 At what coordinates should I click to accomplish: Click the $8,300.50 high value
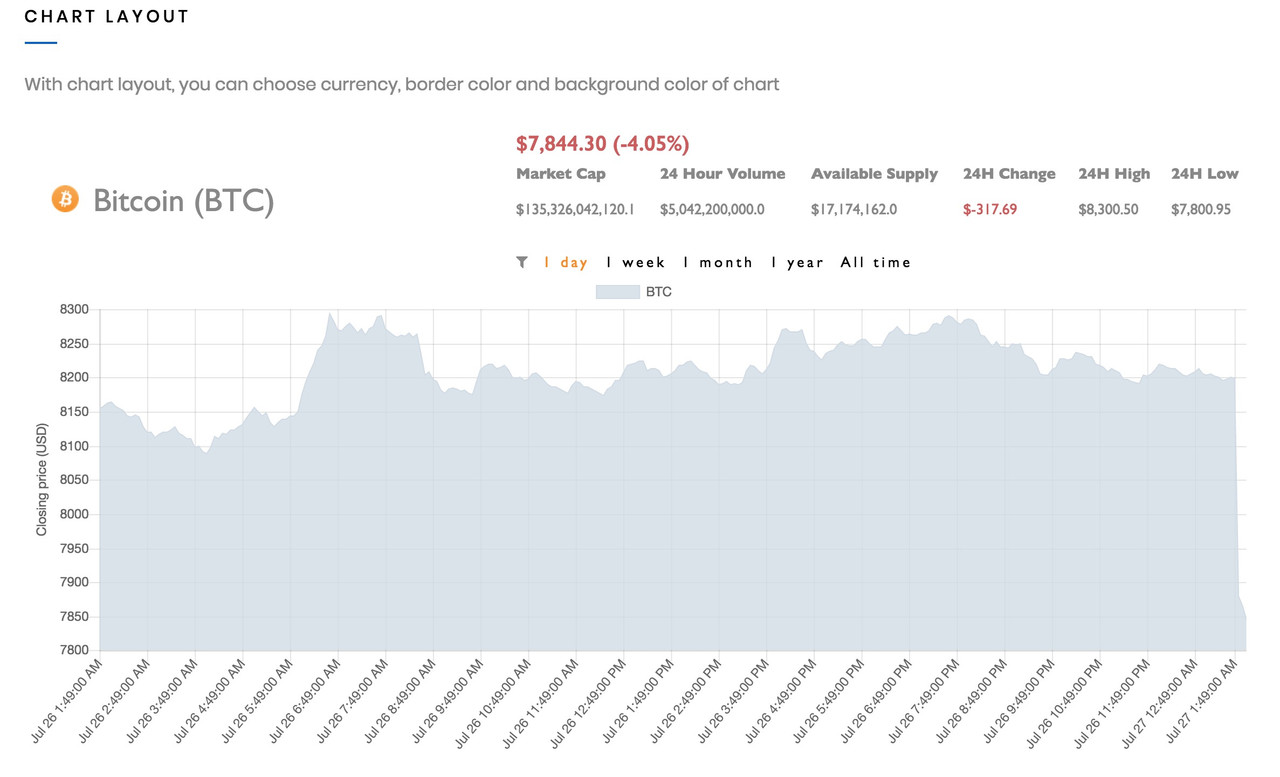1108,209
